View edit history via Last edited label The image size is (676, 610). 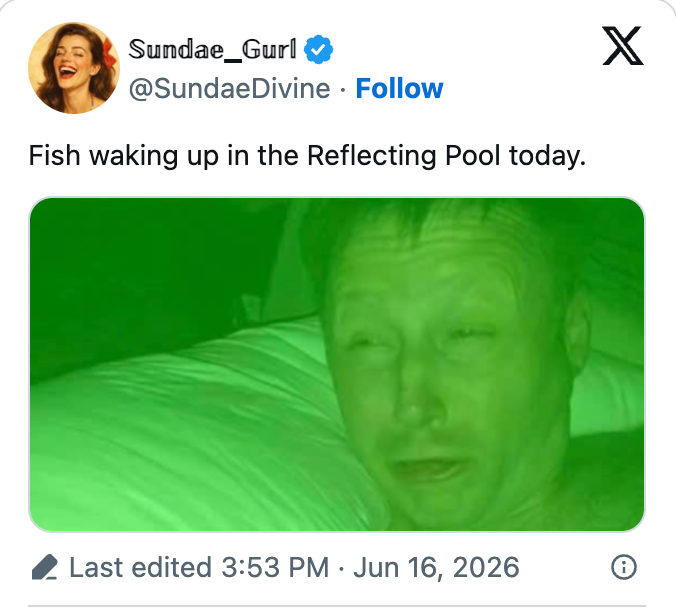tap(140, 567)
